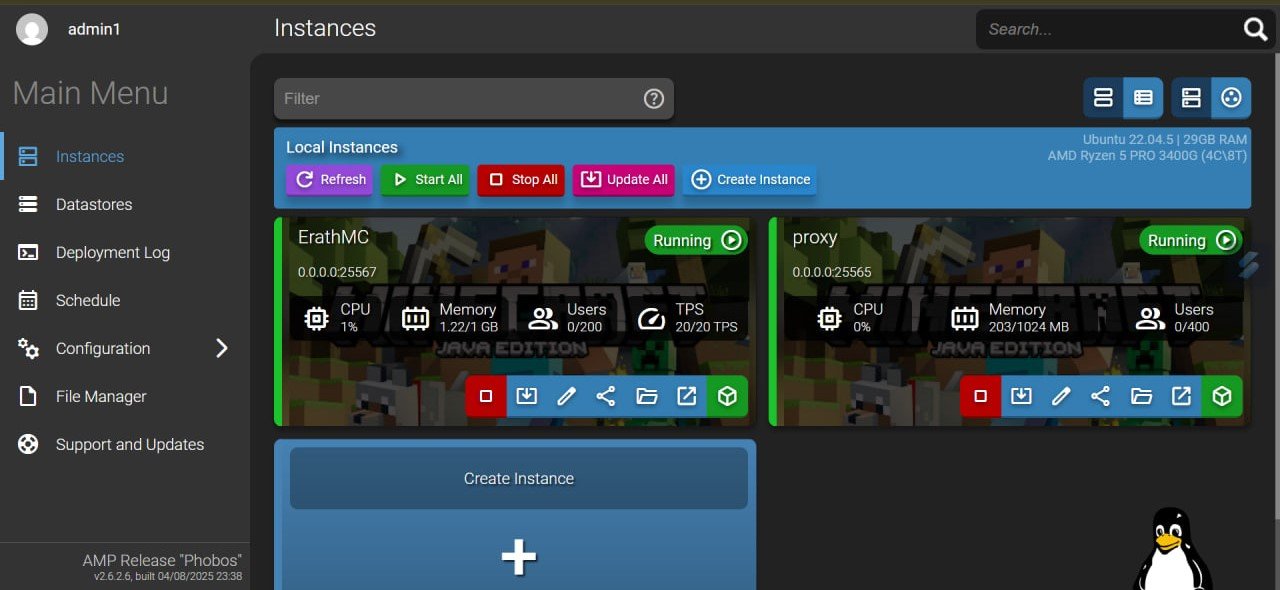Open proxy instance folder icon
The width and height of the screenshot is (1280, 590).
(1141, 396)
